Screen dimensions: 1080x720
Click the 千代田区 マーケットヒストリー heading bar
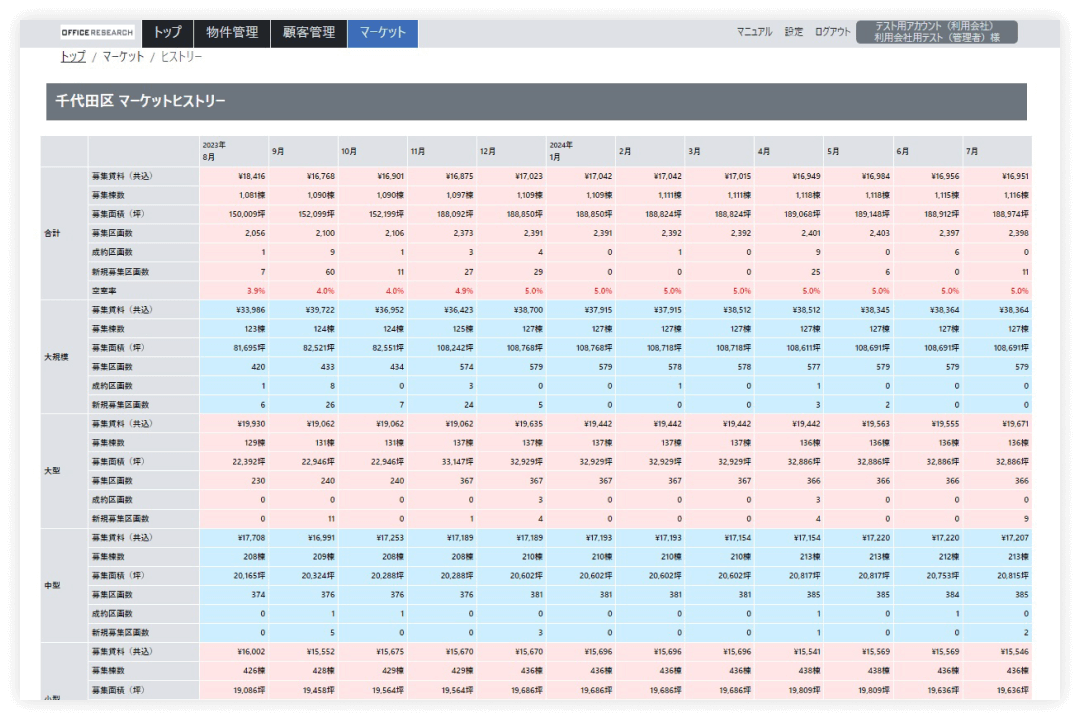[536, 102]
